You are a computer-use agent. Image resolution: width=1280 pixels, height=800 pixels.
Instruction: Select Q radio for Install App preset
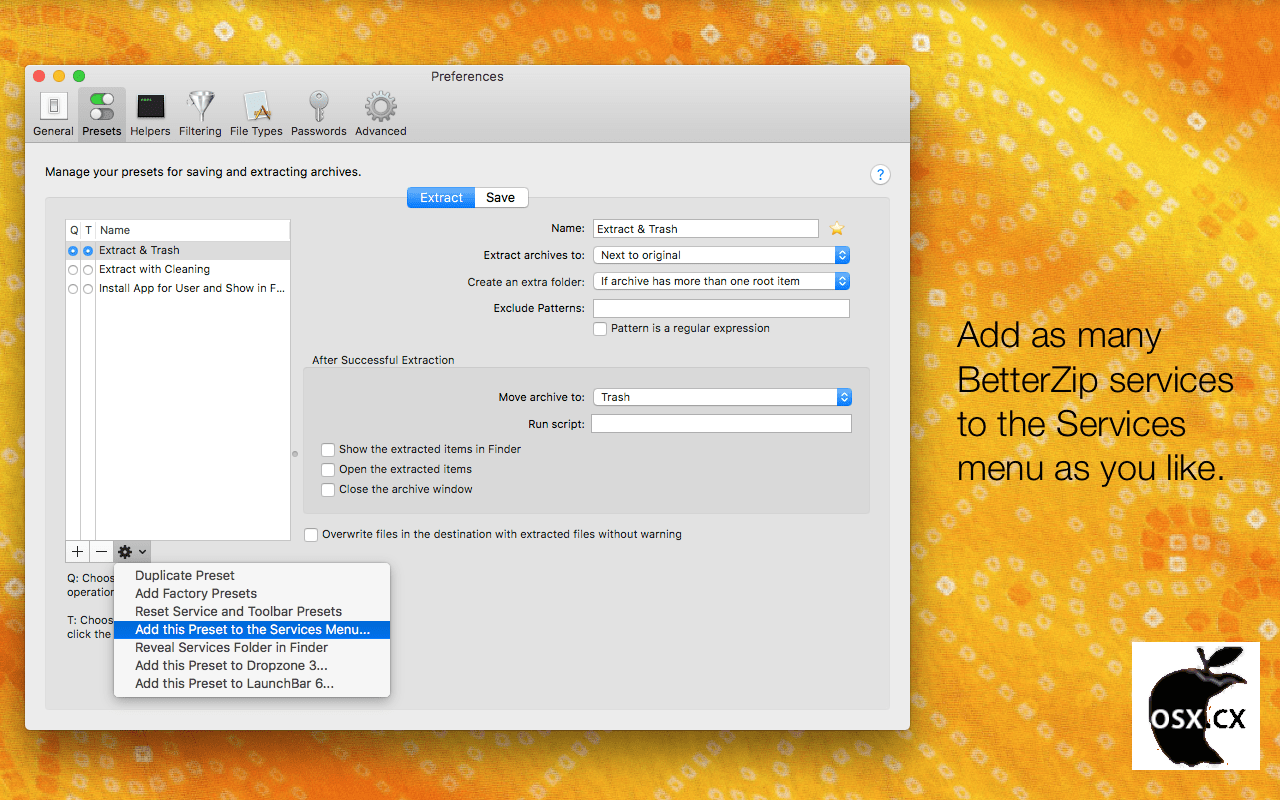[x=73, y=289]
